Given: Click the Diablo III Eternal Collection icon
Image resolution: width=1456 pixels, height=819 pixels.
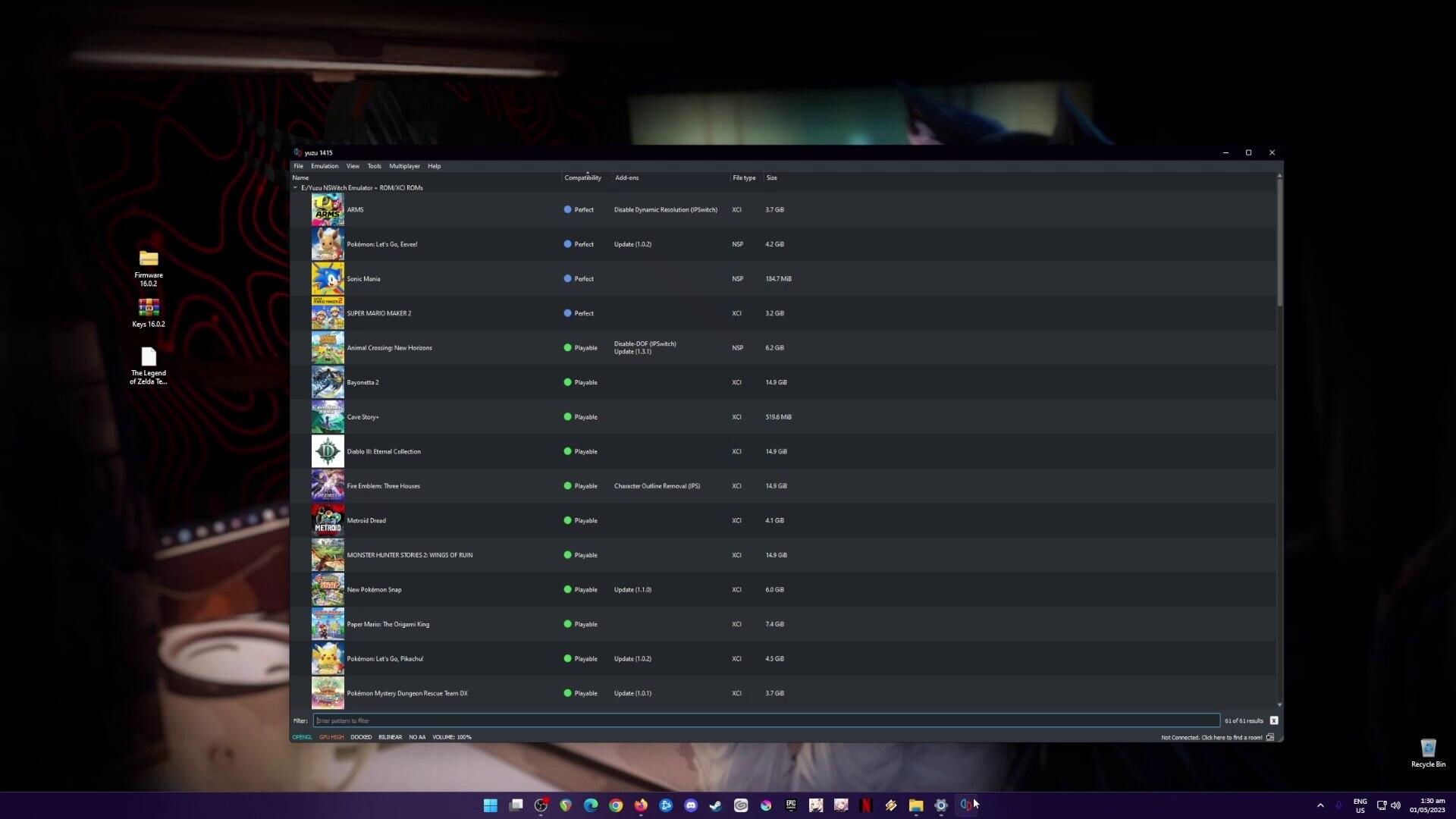Looking at the screenshot, I should pos(328,451).
